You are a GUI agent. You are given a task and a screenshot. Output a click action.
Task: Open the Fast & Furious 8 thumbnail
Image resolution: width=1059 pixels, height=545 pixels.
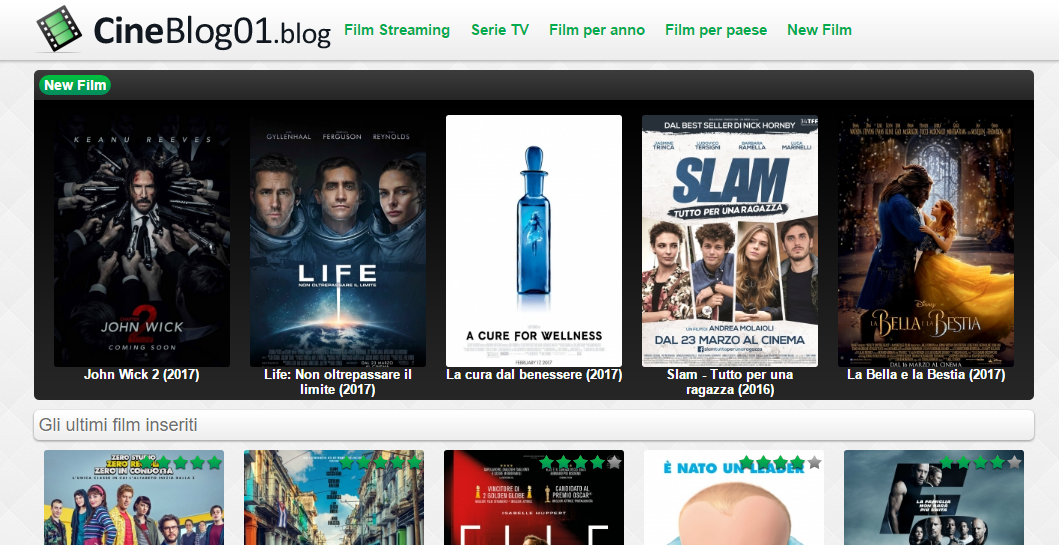(933, 498)
